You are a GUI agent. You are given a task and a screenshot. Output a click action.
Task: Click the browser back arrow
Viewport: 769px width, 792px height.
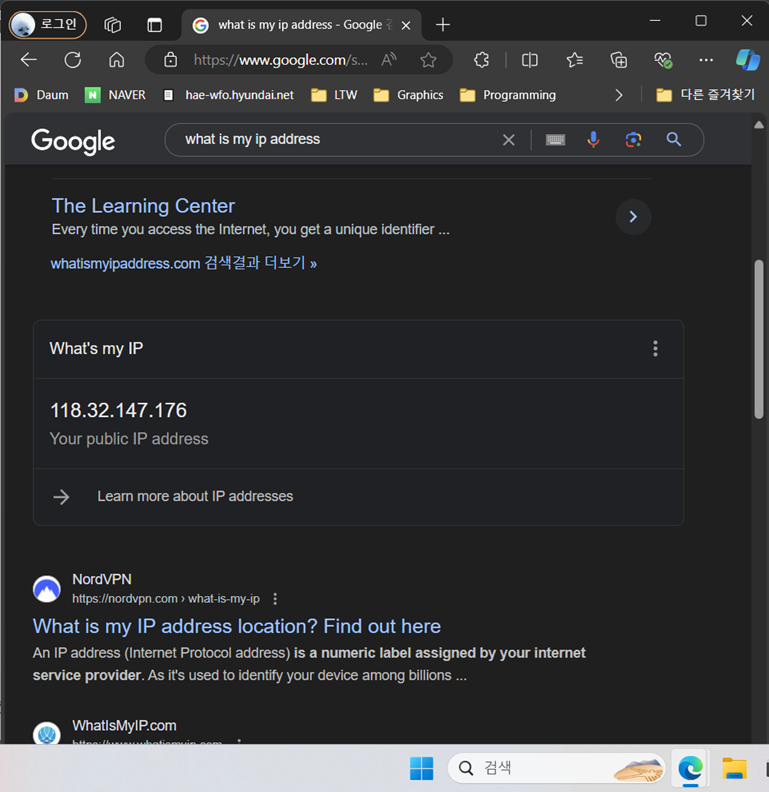point(29,60)
